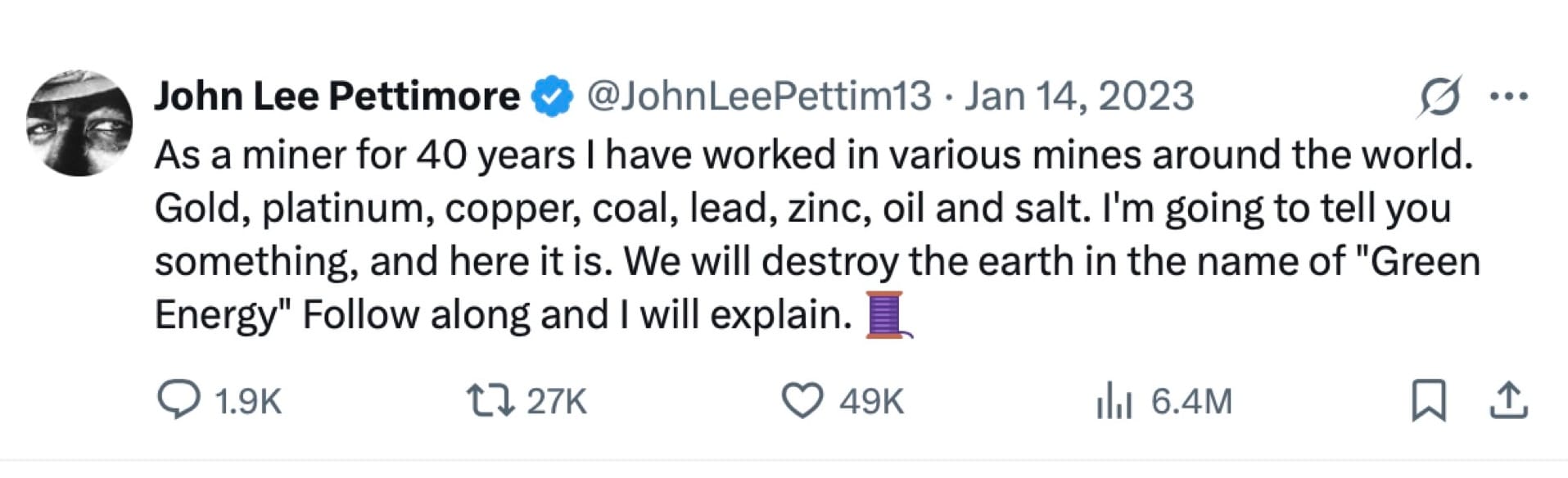Click the Grok slashed-circle icon

pos(1439,97)
